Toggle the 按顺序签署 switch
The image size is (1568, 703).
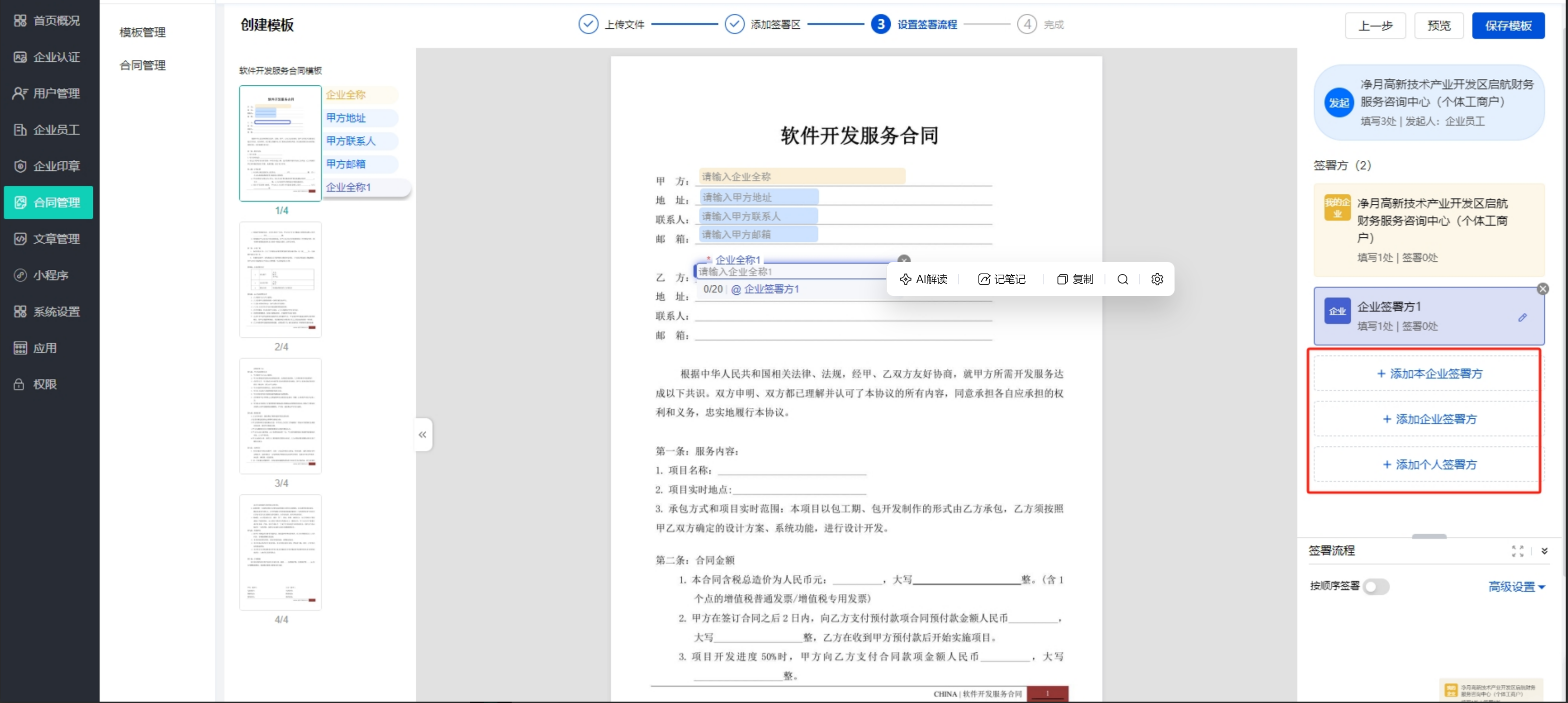coord(1376,587)
